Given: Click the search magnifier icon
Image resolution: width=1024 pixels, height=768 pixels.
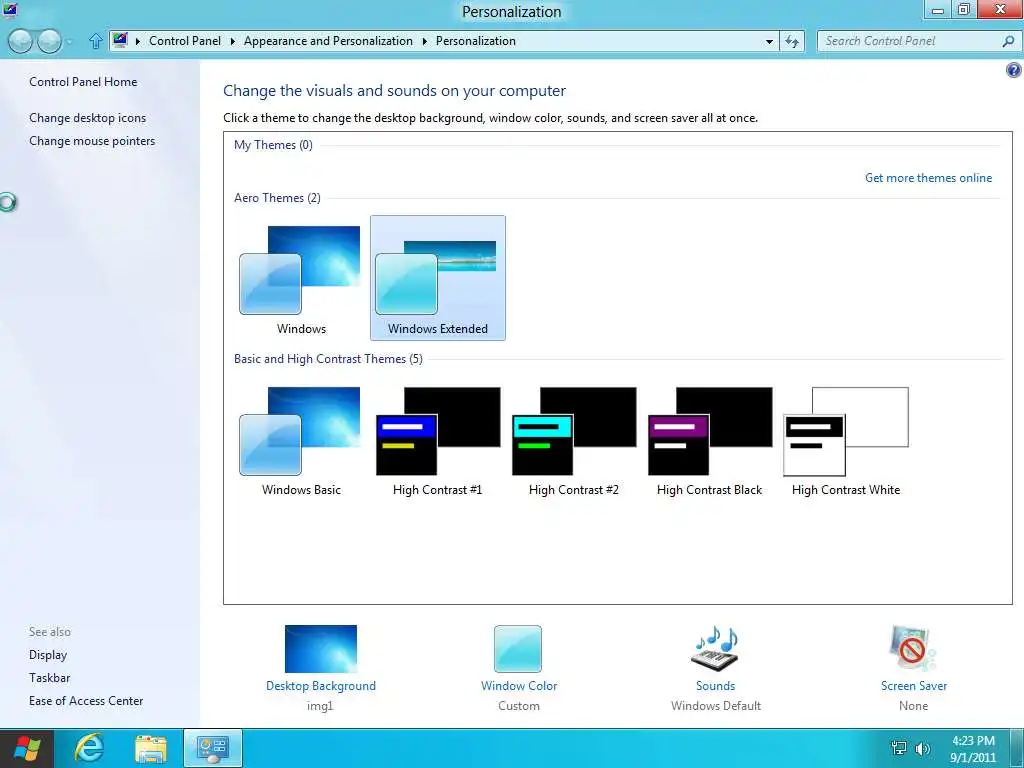Looking at the screenshot, I should 1008,41.
